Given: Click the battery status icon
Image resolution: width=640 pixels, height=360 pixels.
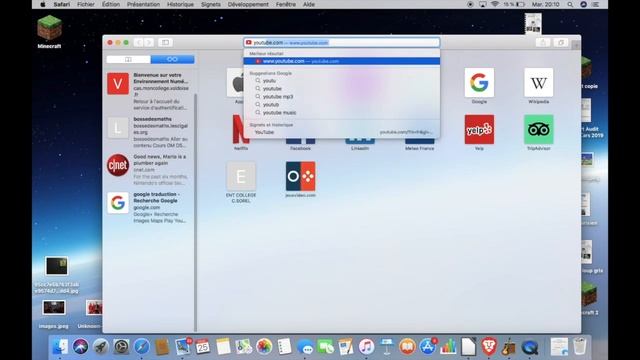Looking at the screenshot, I should (x=521, y=4).
